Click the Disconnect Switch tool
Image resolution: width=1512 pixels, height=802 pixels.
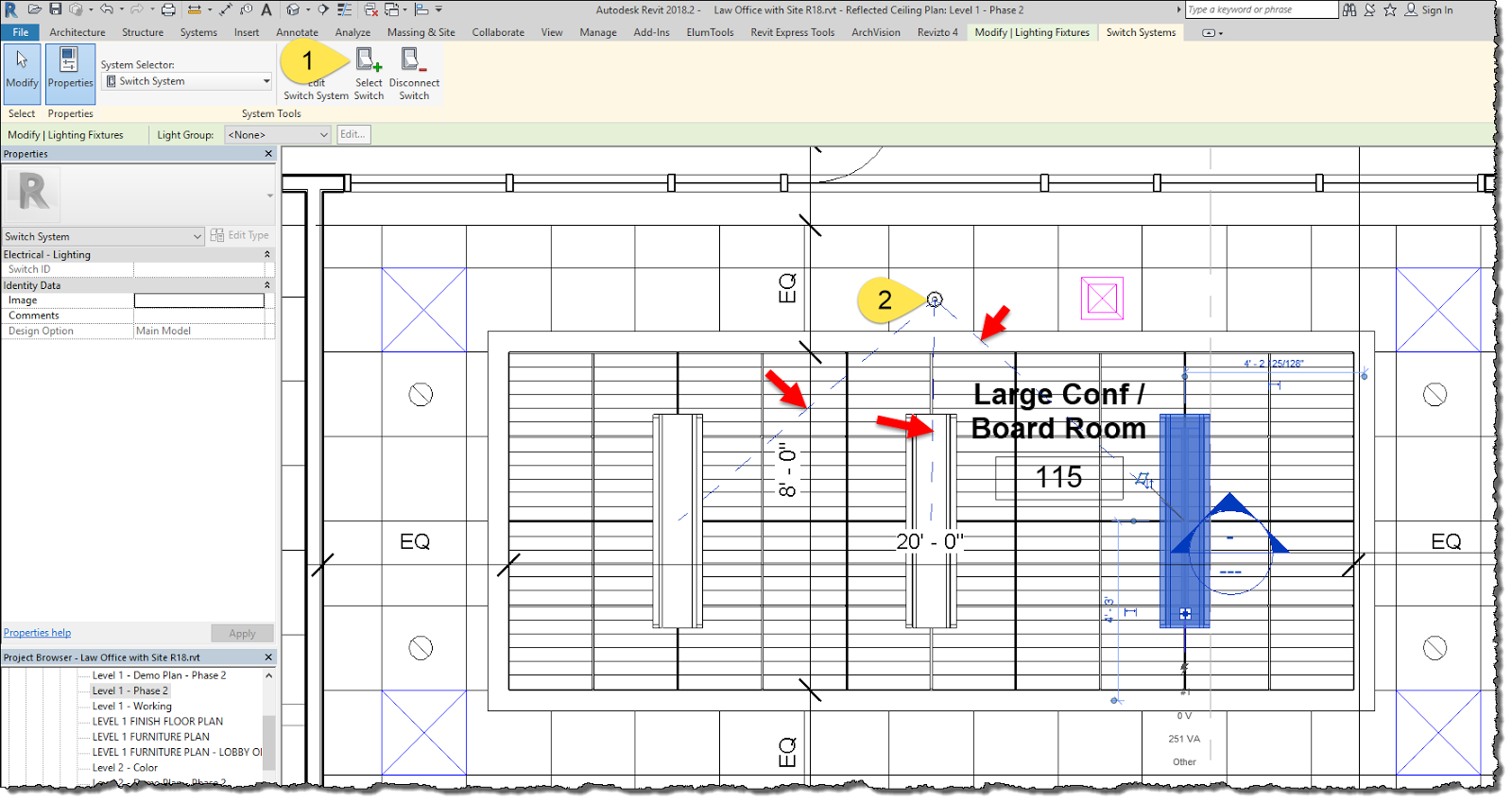click(414, 74)
